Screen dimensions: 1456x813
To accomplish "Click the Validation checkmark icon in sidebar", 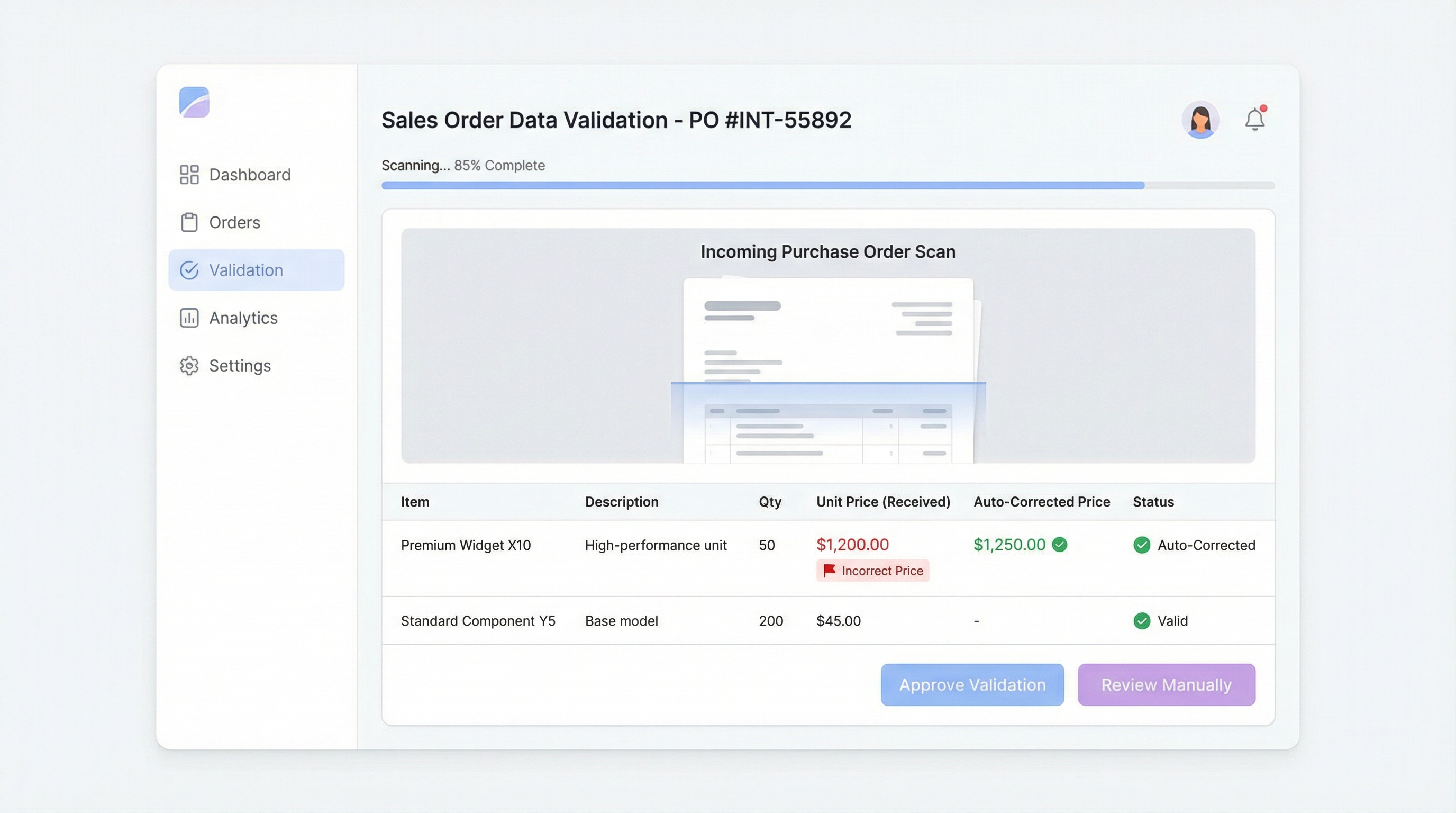I will coord(189,270).
